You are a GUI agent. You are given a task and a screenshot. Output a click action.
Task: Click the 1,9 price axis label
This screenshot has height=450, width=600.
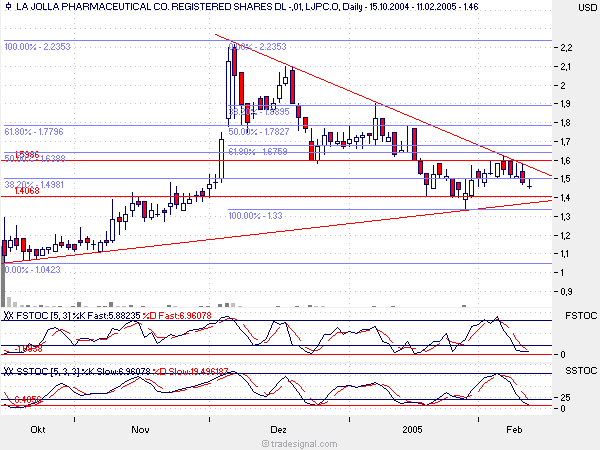(x=566, y=104)
